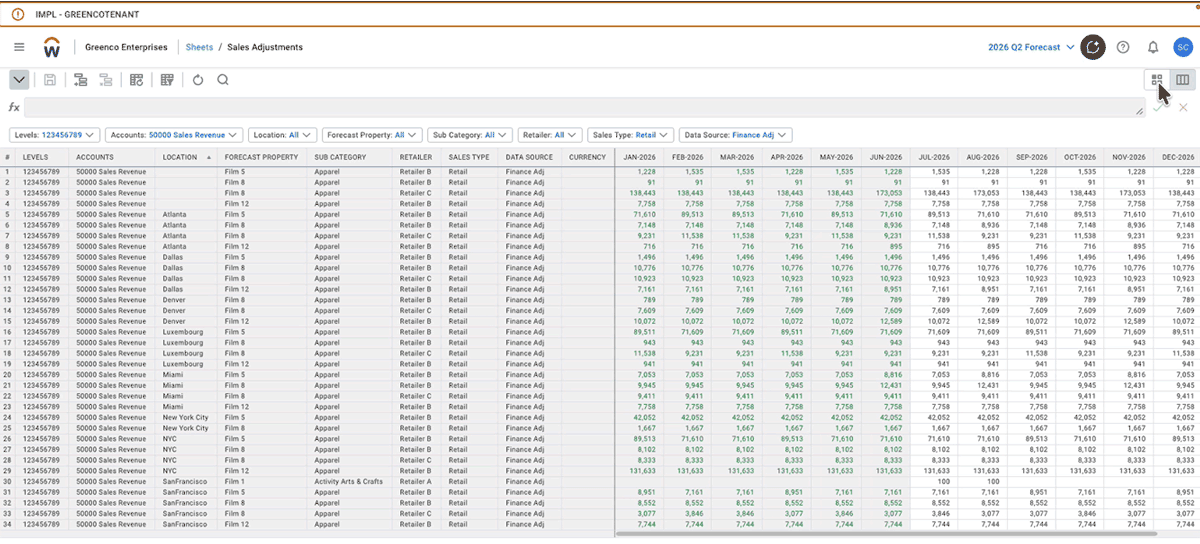Screen dimensions: 1200x544
Task: Click the DATA SOURCE column header
Action: coord(531,157)
